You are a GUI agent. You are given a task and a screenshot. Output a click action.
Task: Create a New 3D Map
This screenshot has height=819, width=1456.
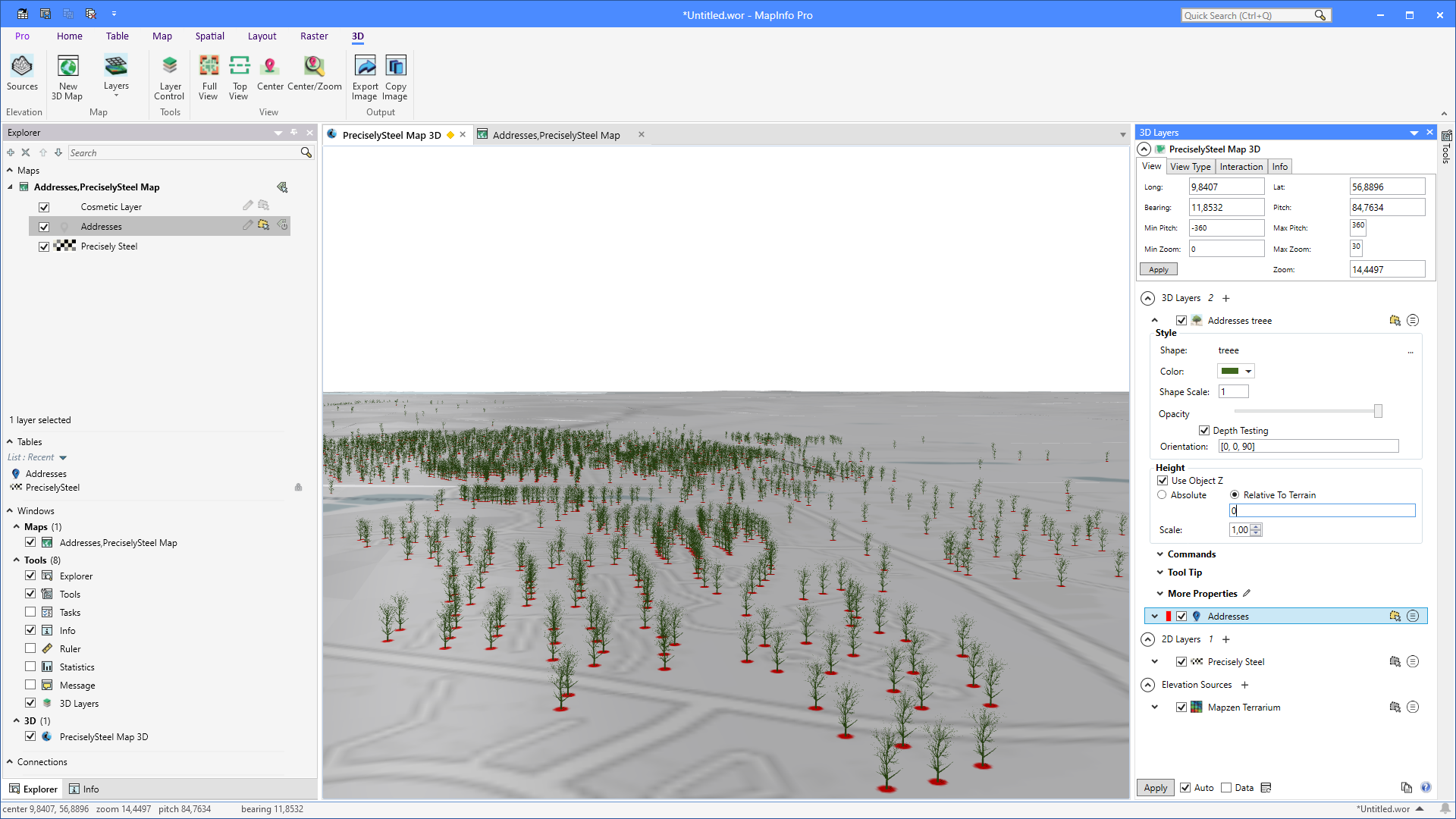click(67, 76)
